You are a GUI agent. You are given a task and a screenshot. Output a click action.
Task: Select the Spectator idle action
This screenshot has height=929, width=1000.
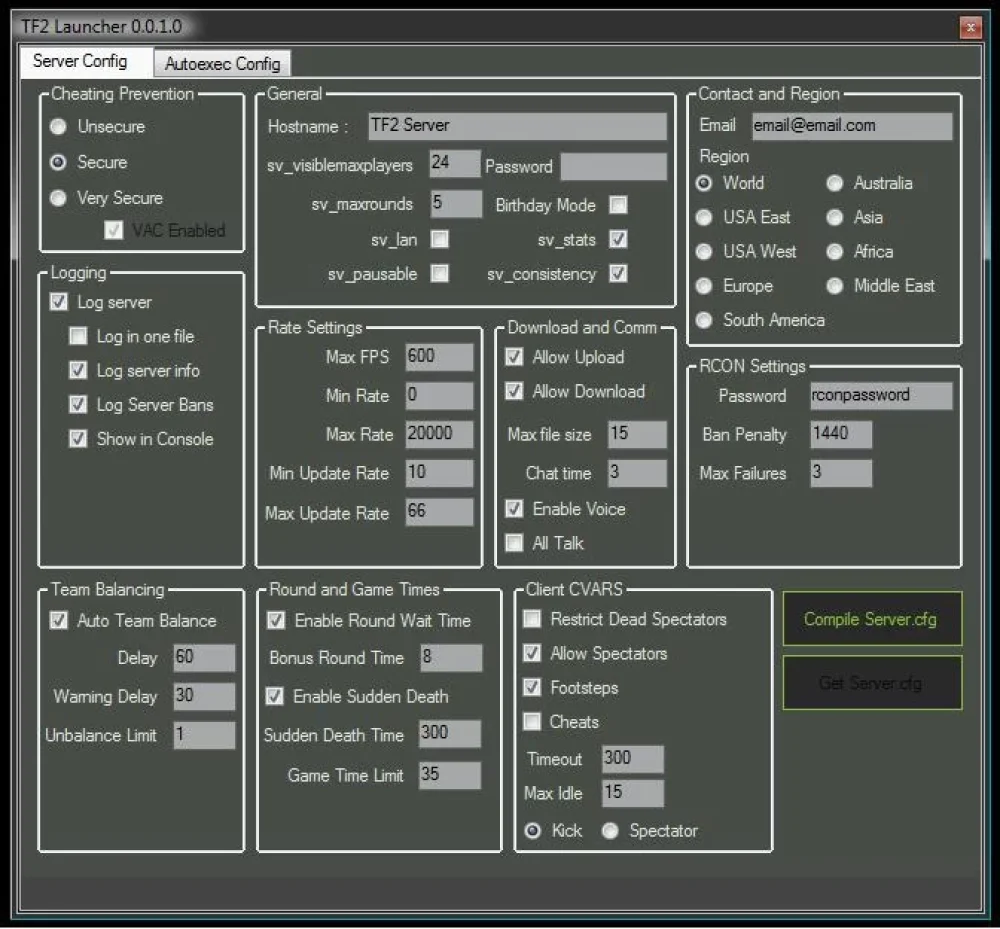coord(610,831)
